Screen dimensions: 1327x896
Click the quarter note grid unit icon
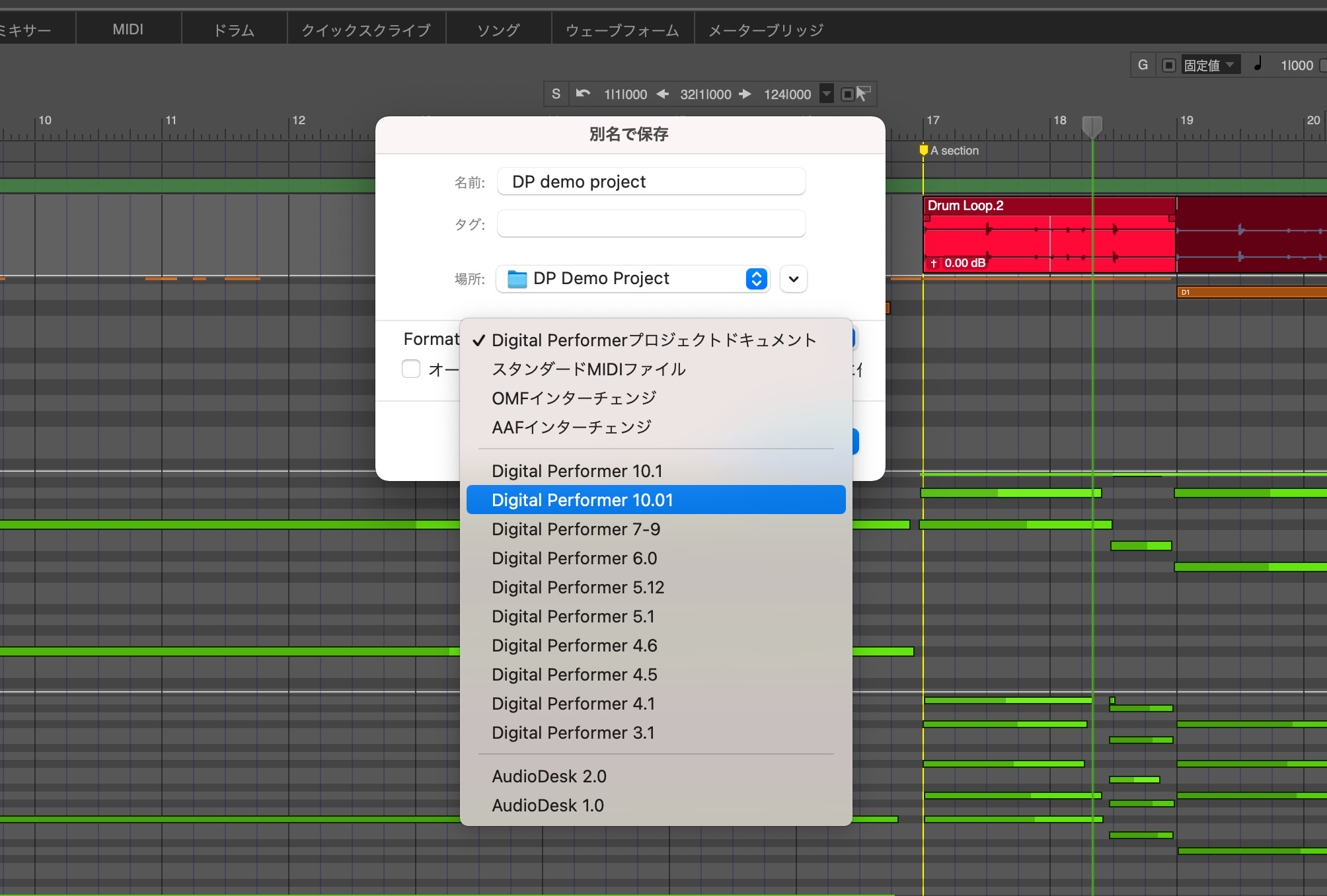click(1258, 64)
